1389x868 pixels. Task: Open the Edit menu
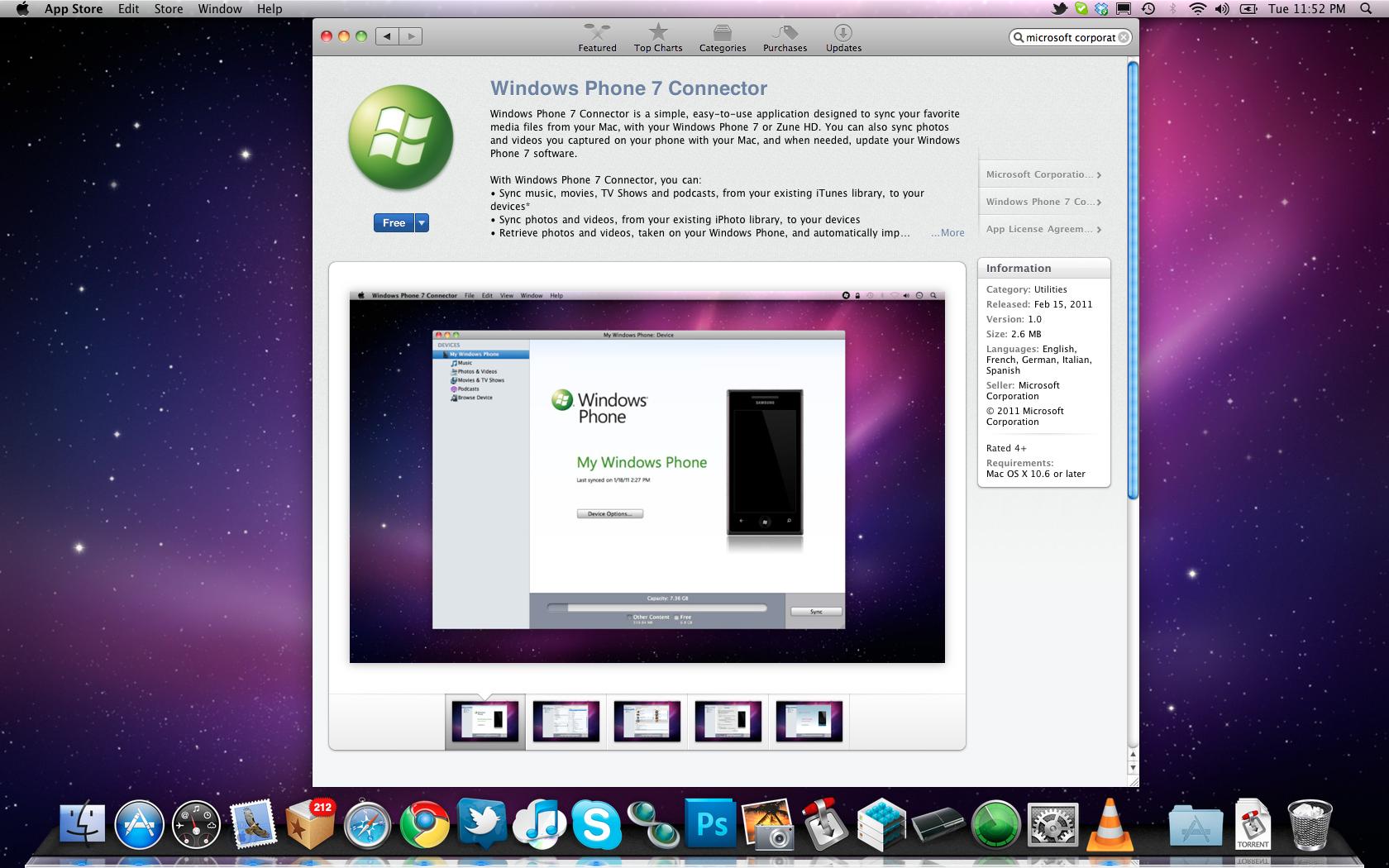[128, 9]
